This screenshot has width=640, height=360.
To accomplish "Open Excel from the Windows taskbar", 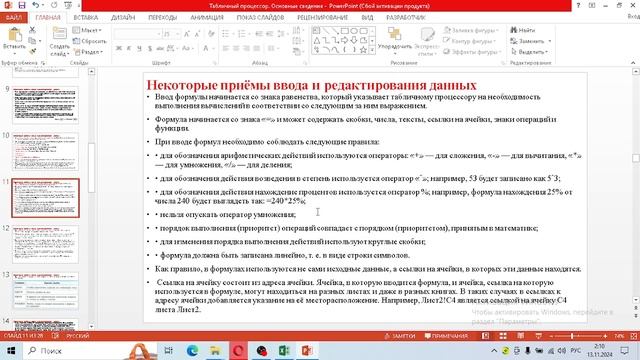I will click(x=284, y=351).
